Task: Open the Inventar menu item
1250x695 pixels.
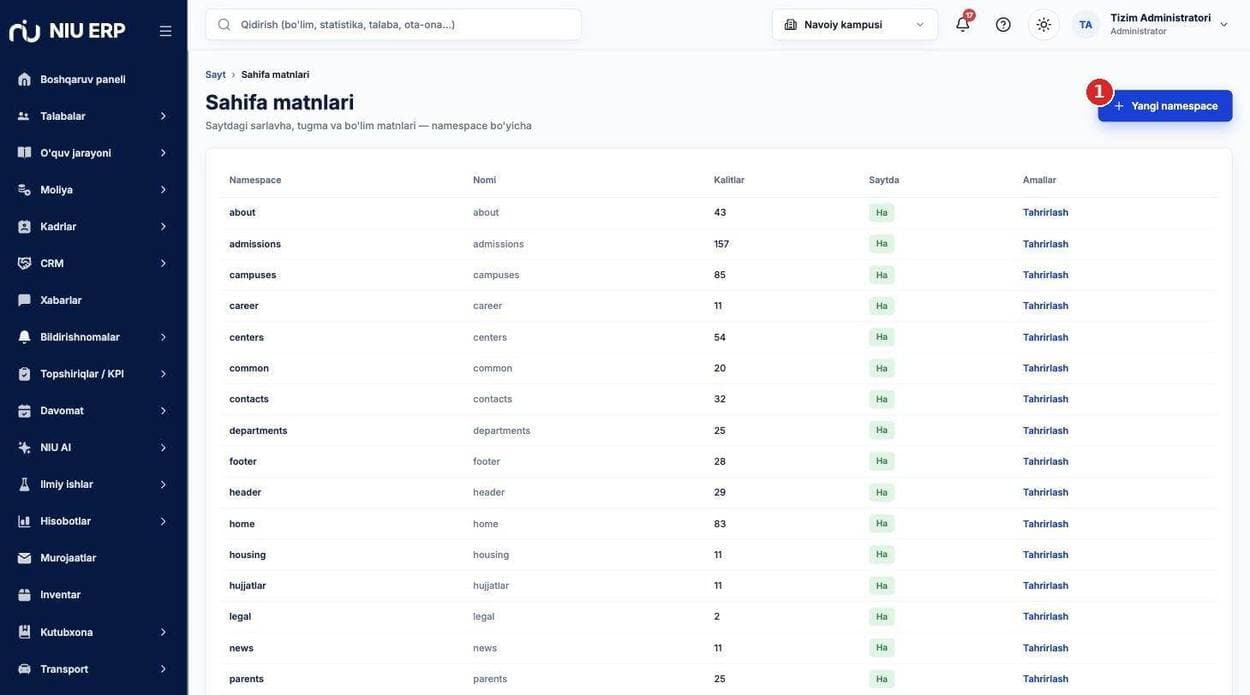Action: [93, 595]
